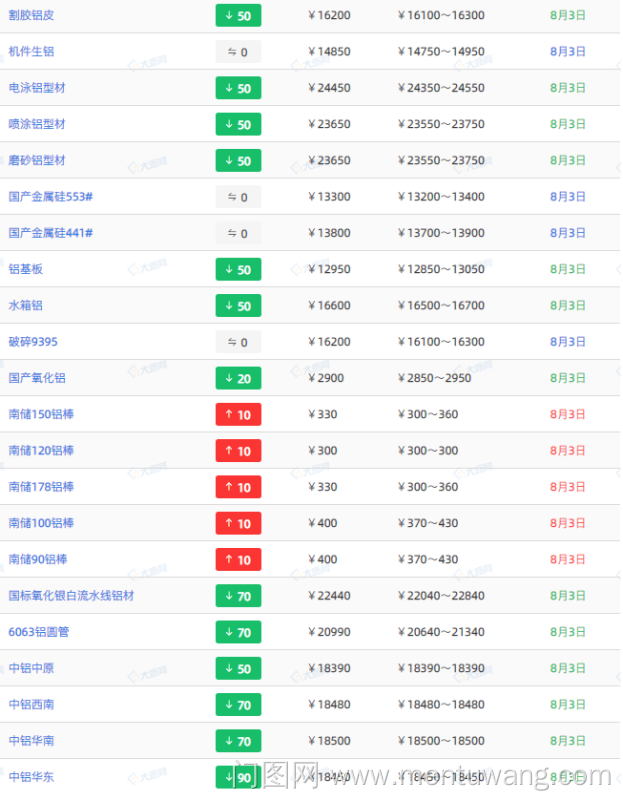Viewport: 623px width, 800px height.
Task: Click the 铝基板 product name
Action: click(26, 269)
